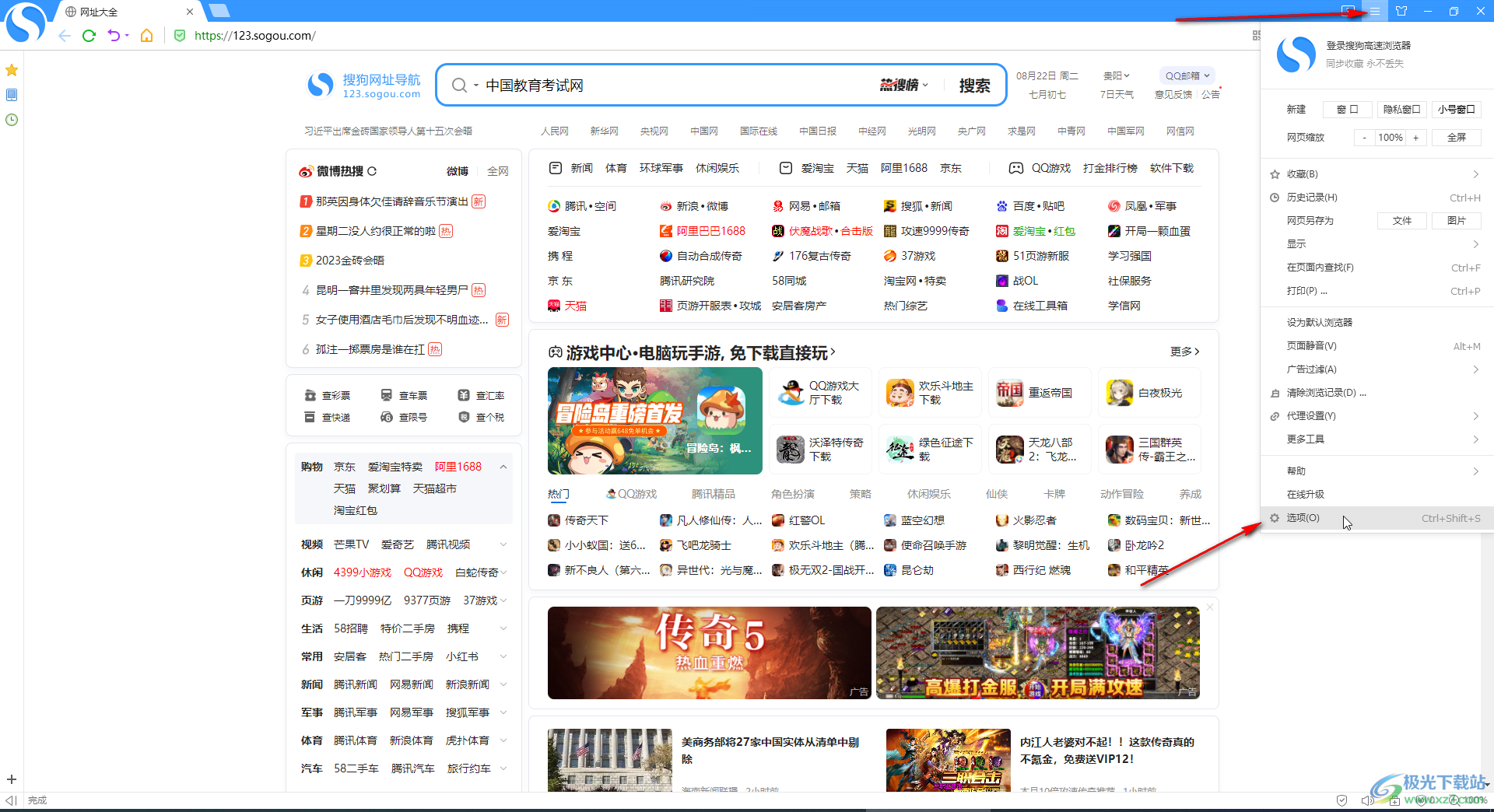The image size is (1494, 812).
Task: Switch to the 体育 tab in the news panel
Action: click(615, 167)
